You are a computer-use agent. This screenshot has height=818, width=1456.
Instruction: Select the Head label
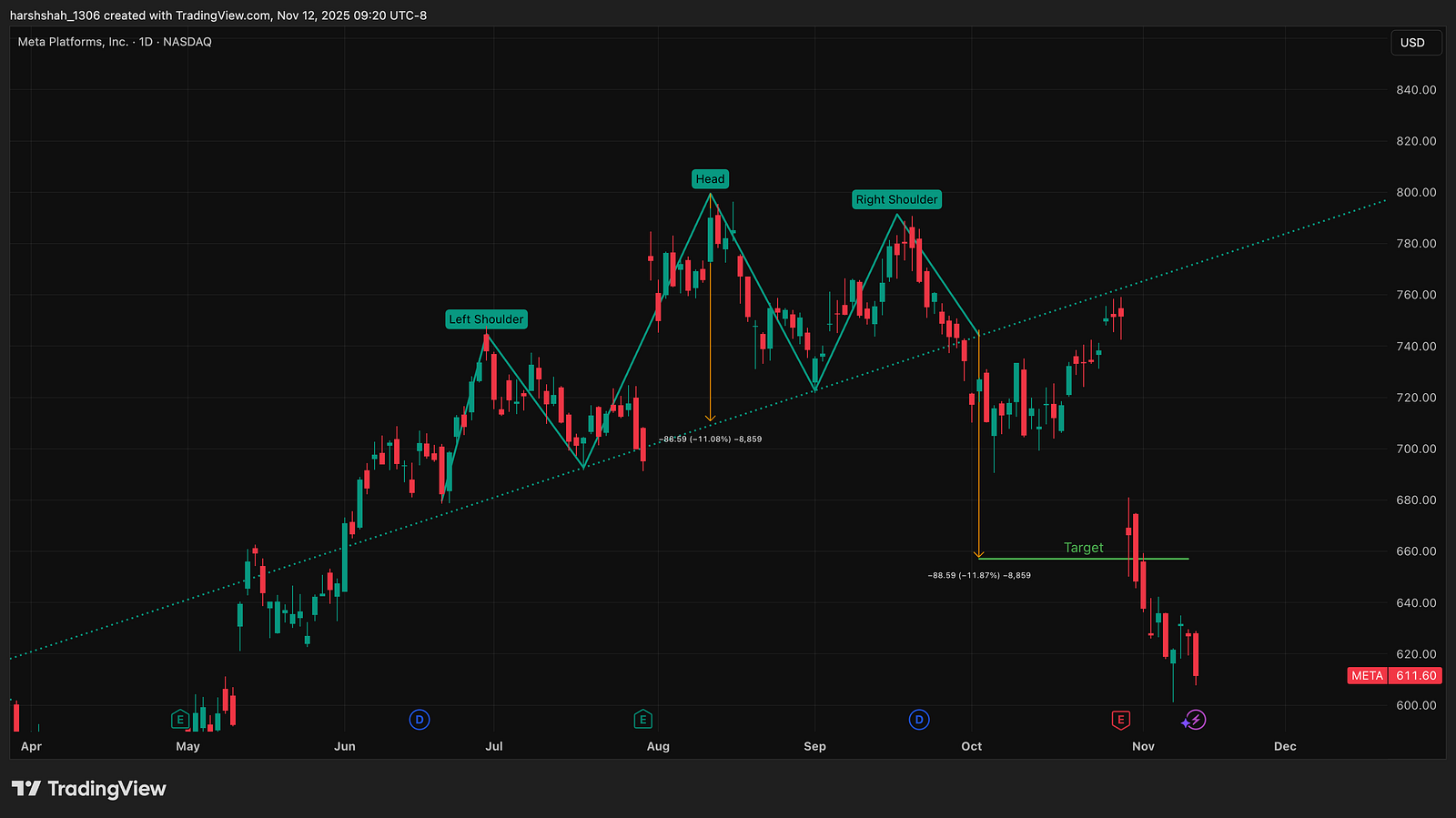coord(711,179)
